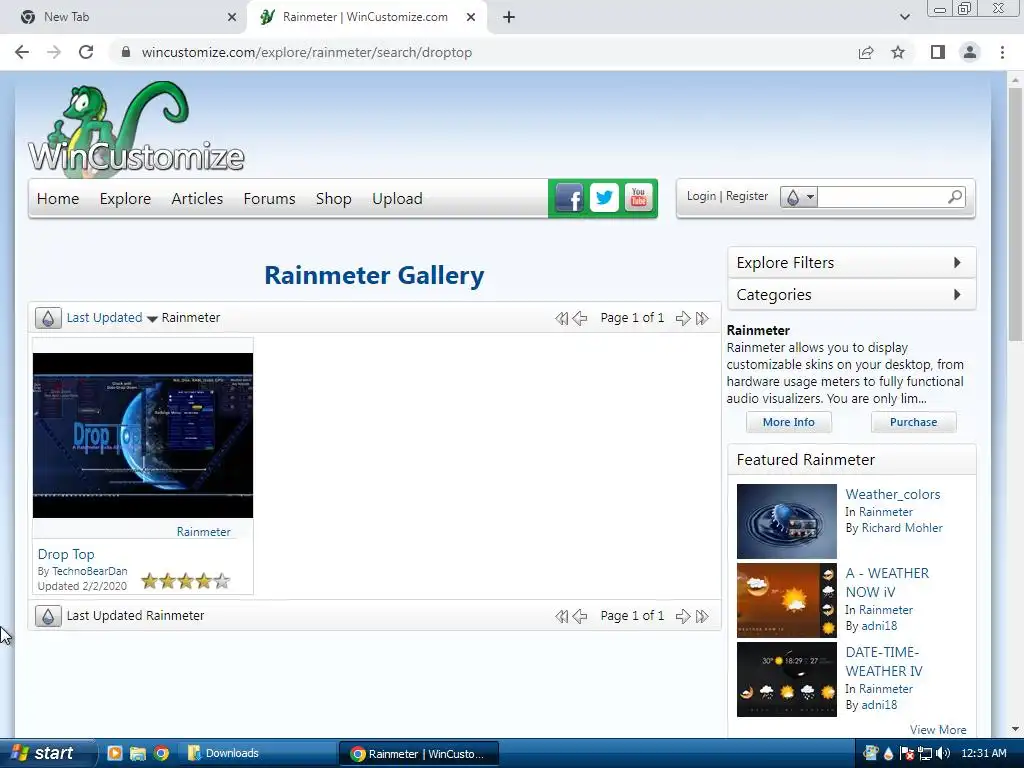Reload the page with the refresh icon

tap(86, 52)
